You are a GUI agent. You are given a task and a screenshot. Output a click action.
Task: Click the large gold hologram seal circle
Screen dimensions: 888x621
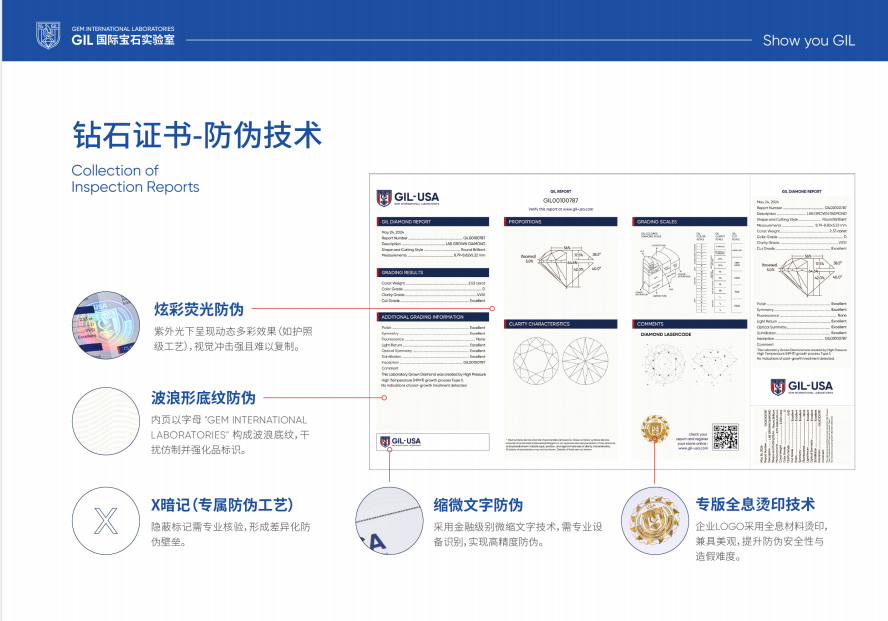point(655,521)
